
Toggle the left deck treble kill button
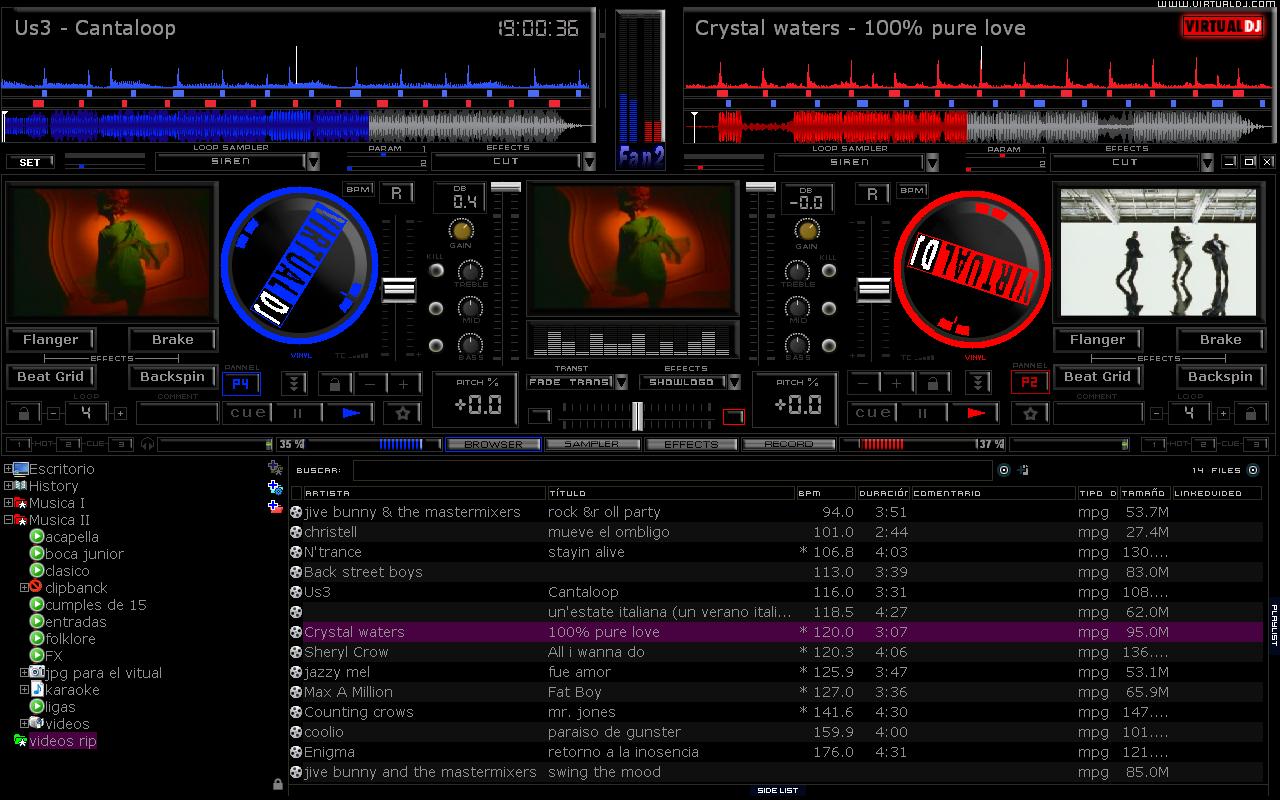[436, 271]
